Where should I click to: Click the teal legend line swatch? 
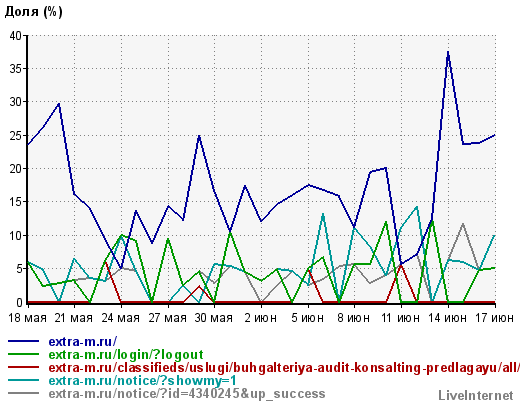pos(23,380)
